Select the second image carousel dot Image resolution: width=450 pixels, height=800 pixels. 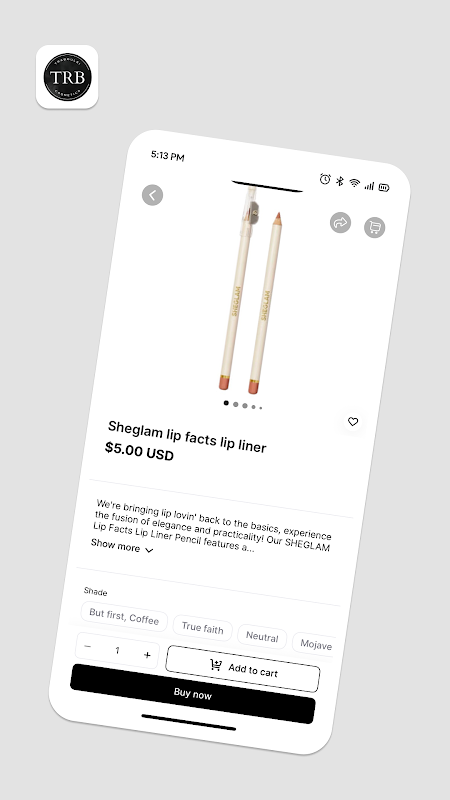[x=236, y=404]
